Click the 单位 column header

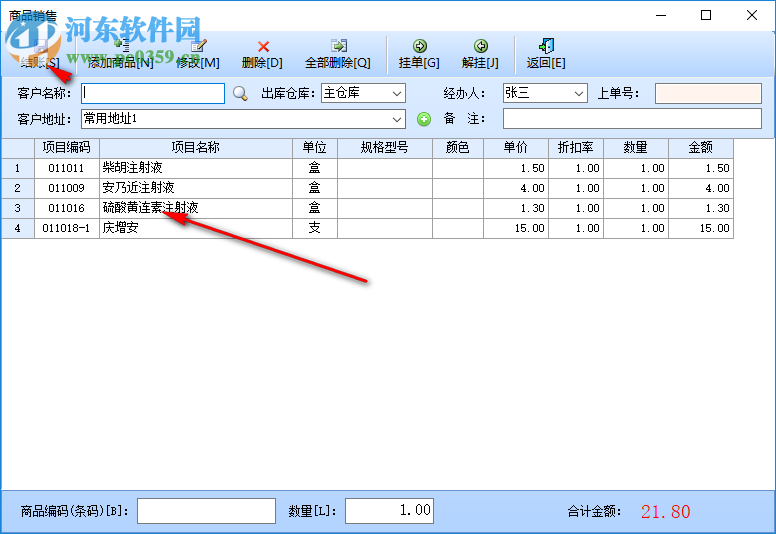pyautogui.click(x=315, y=148)
